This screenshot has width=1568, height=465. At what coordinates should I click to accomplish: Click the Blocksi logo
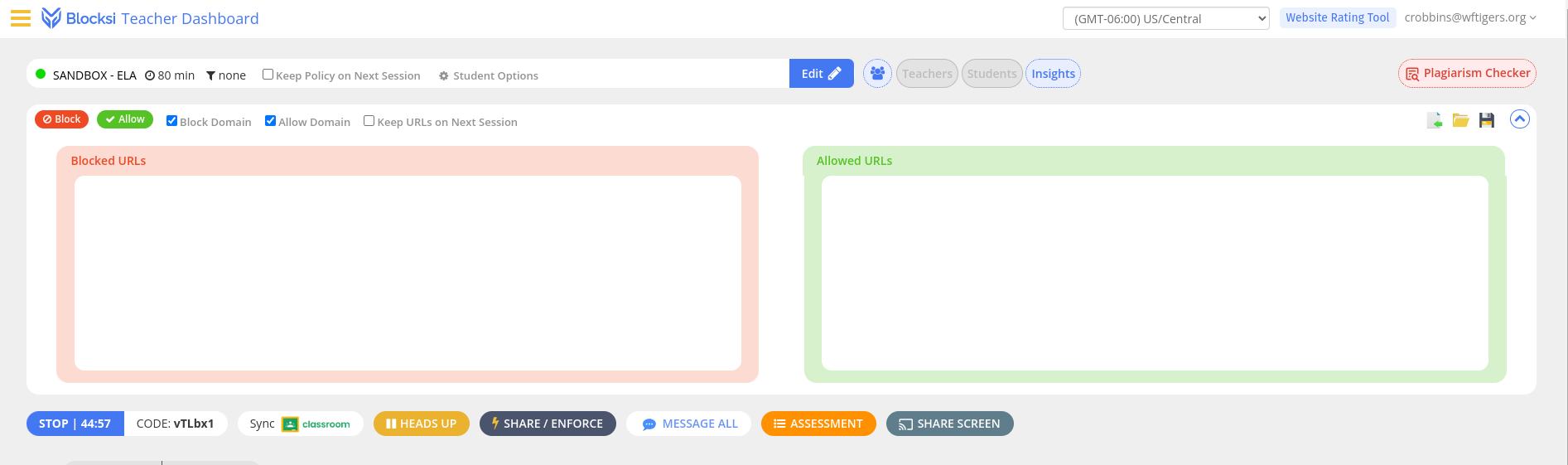(x=79, y=18)
